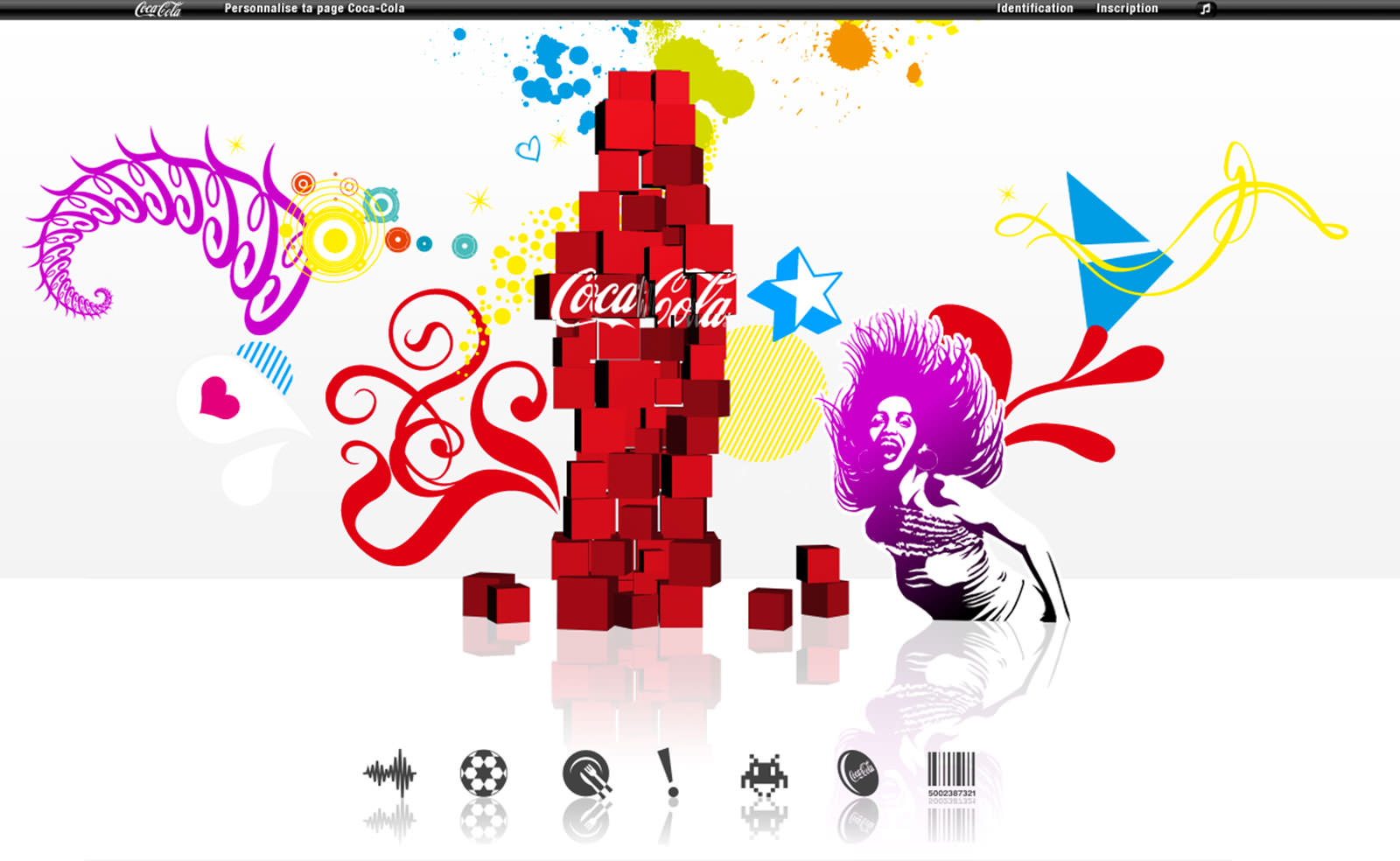Select the space invader game icon
This screenshot has height=861, width=1400.
coord(764,774)
